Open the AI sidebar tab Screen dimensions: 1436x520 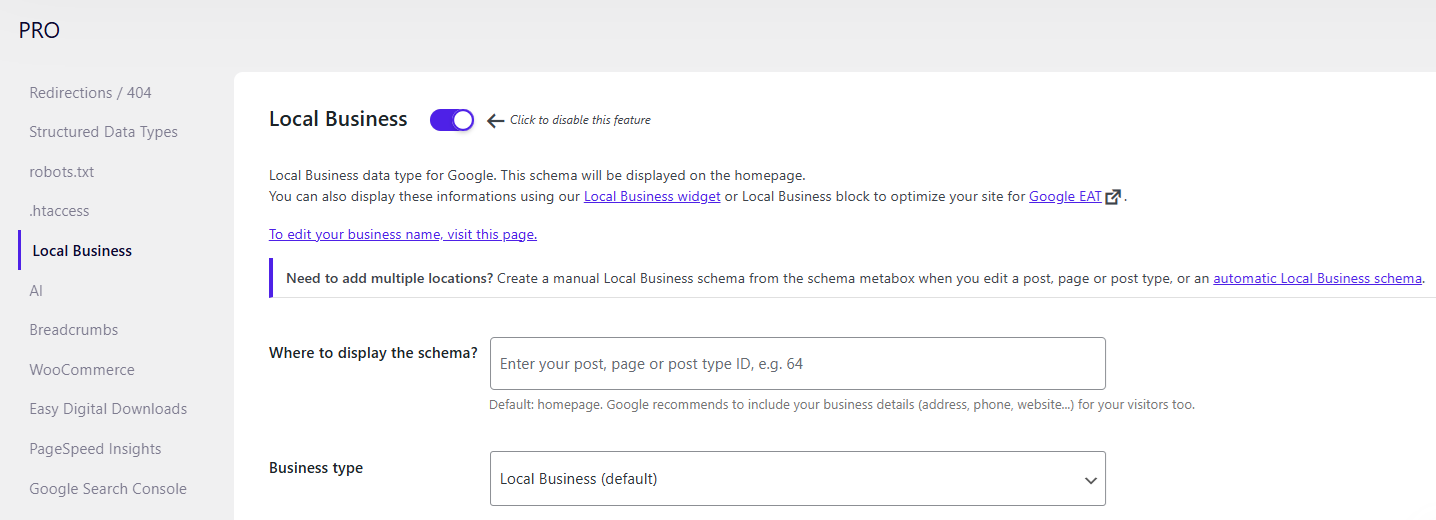(x=36, y=291)
